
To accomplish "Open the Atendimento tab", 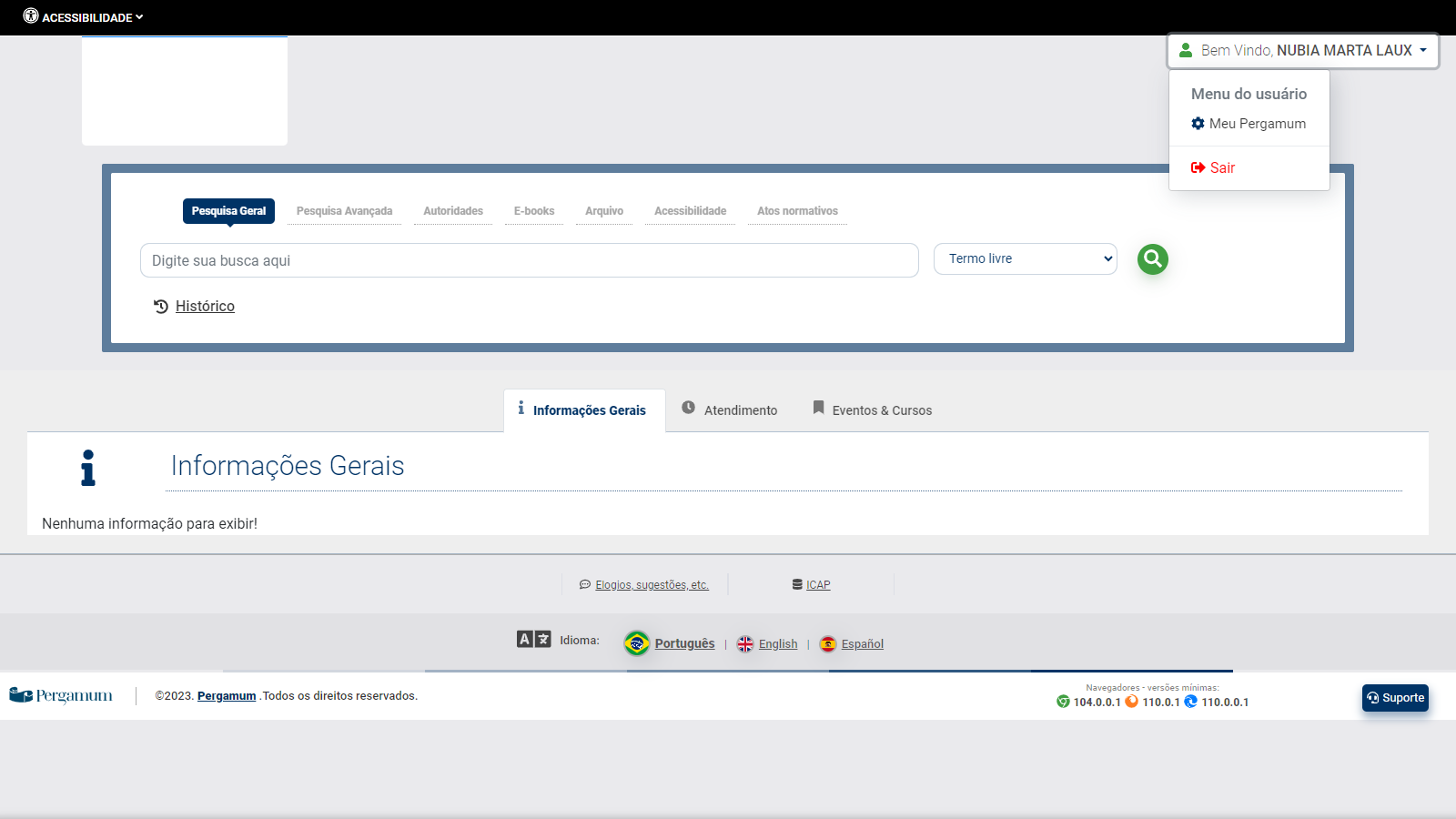I will (x=730, y=410).
